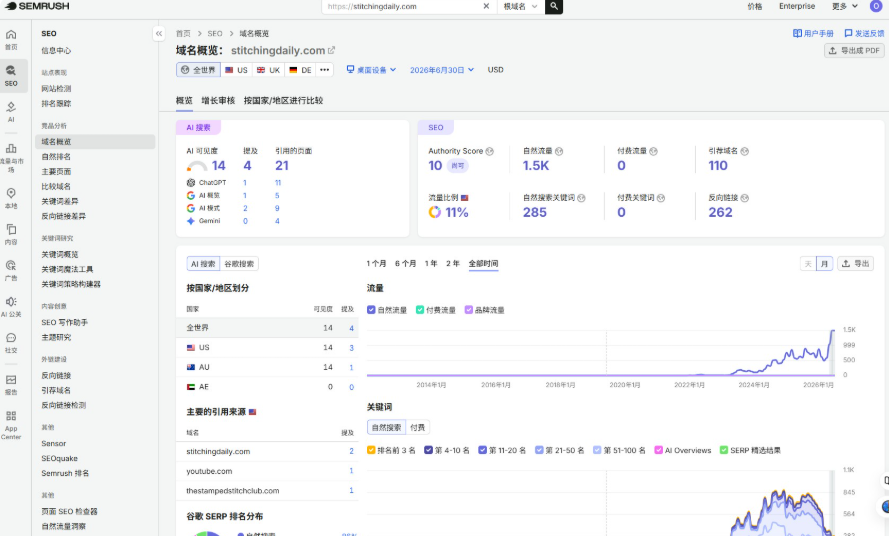Switch to 增长审核 tab
Viewport: 889px width, 536px height.
pyautogui.click(x=218, y=100)
